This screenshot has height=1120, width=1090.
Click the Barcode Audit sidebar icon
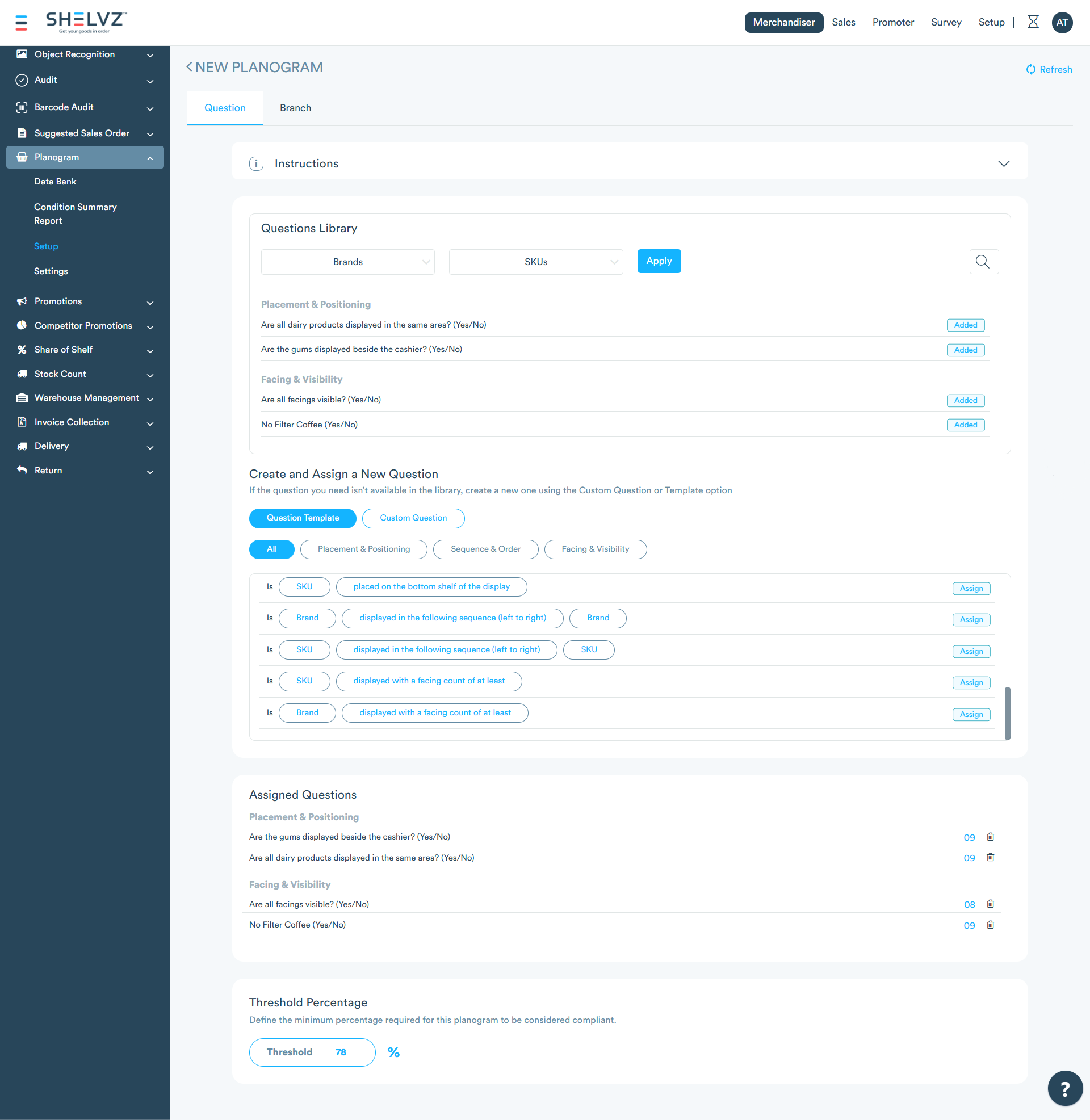coord(22,107)
